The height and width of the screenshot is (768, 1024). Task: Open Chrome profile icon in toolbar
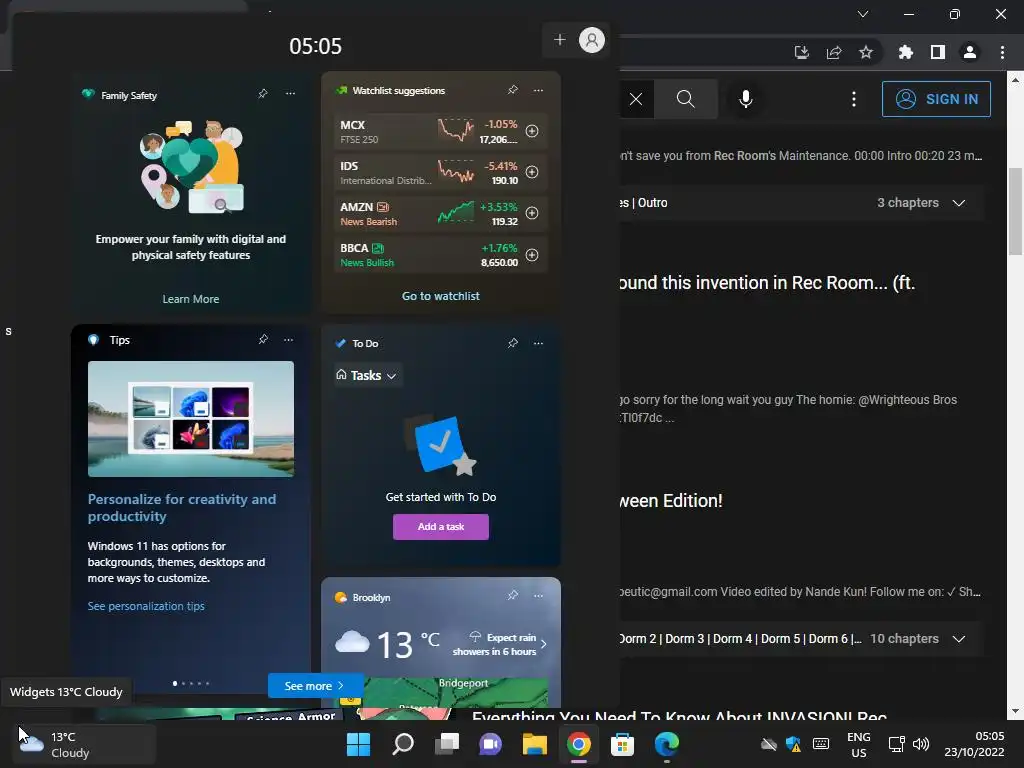pos(969,52)
